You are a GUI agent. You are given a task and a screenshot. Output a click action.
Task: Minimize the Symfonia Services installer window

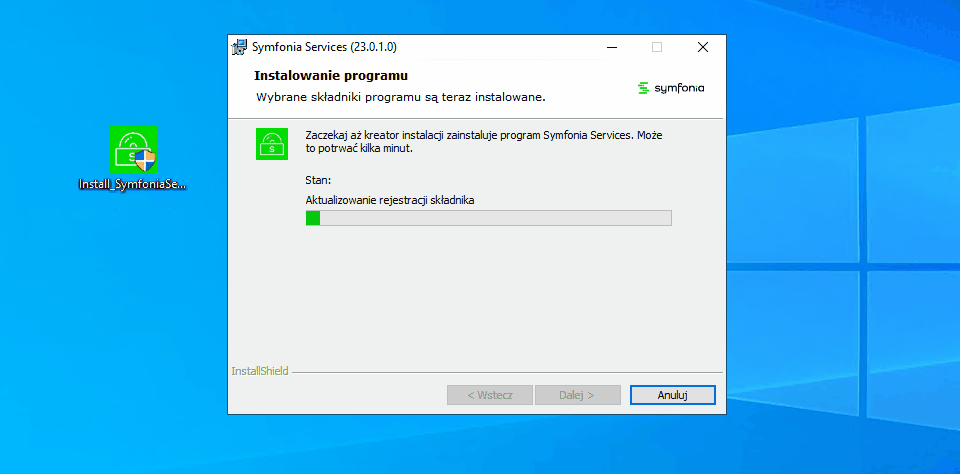[612, 47]
